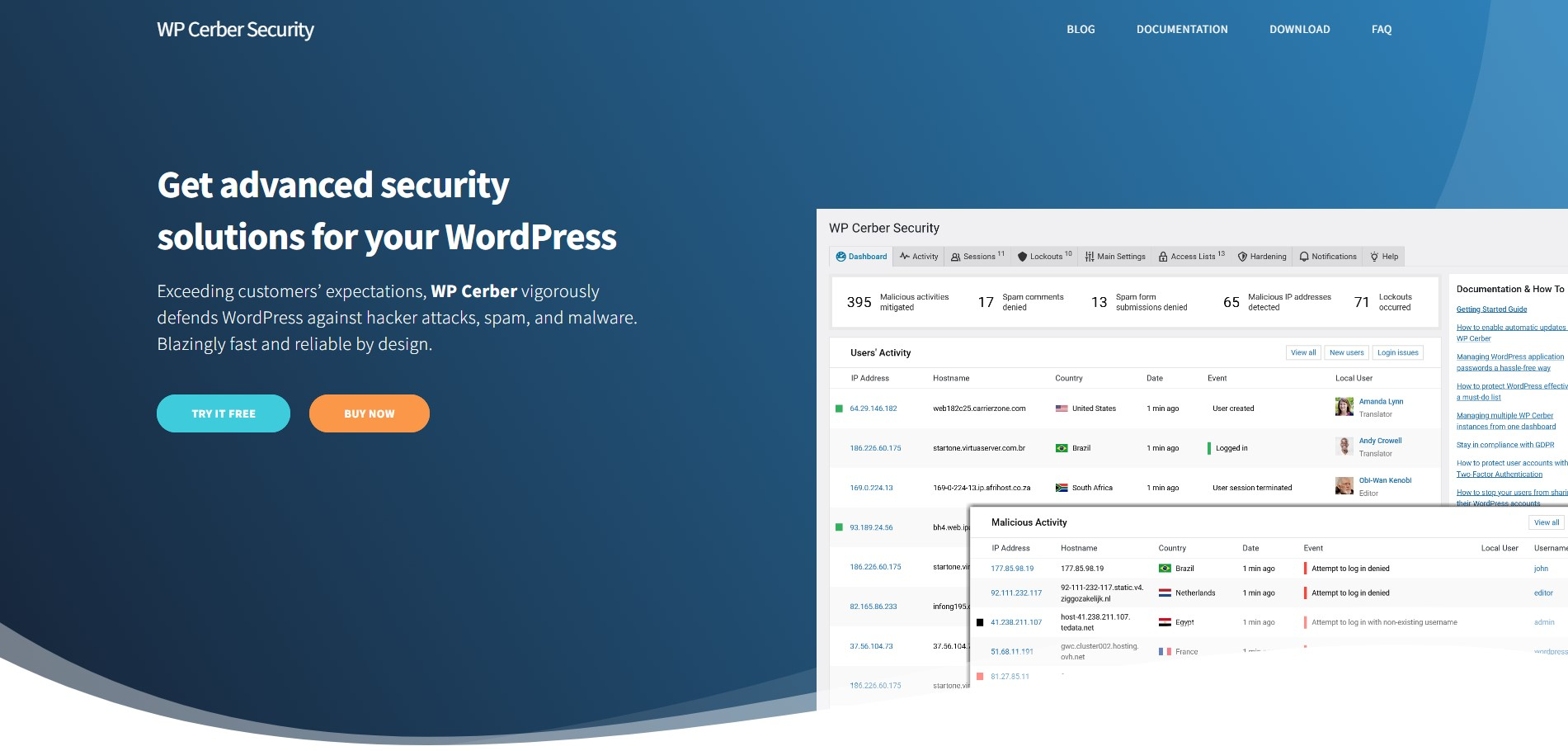Click the France flag icon

pyautogui.click(x=1165, y=652)
